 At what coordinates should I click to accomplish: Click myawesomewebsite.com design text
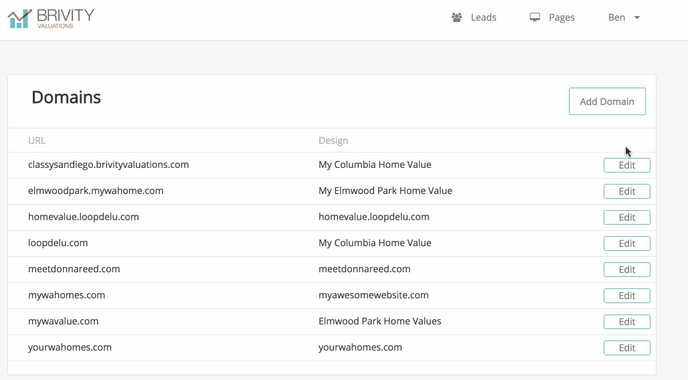click(x=373, y=295)
